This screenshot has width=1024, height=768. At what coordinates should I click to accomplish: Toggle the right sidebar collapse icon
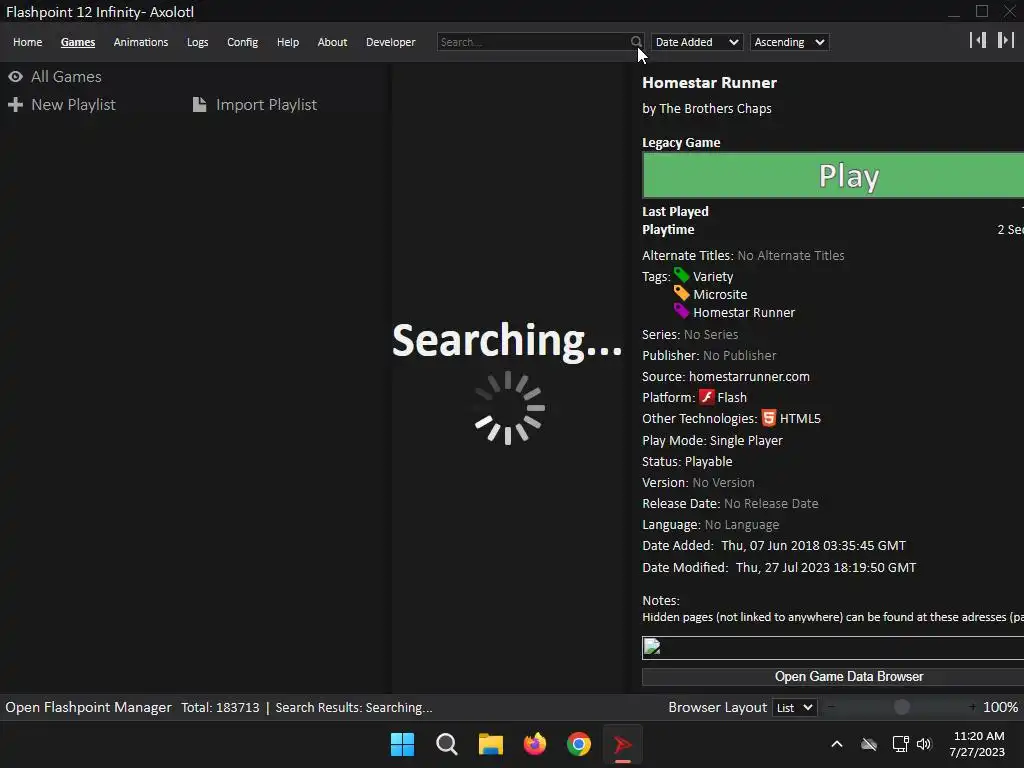pyautogui.click(x=1006, y=40)
